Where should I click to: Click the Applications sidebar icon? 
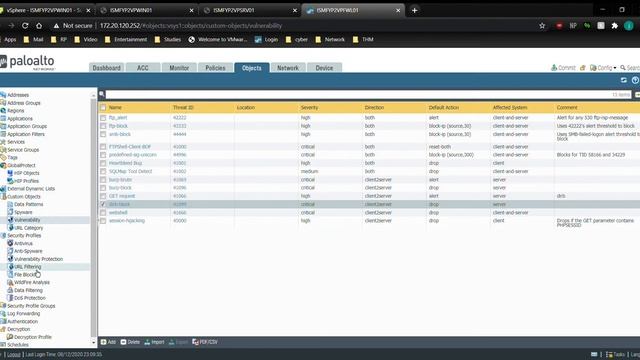pos(3,118)
